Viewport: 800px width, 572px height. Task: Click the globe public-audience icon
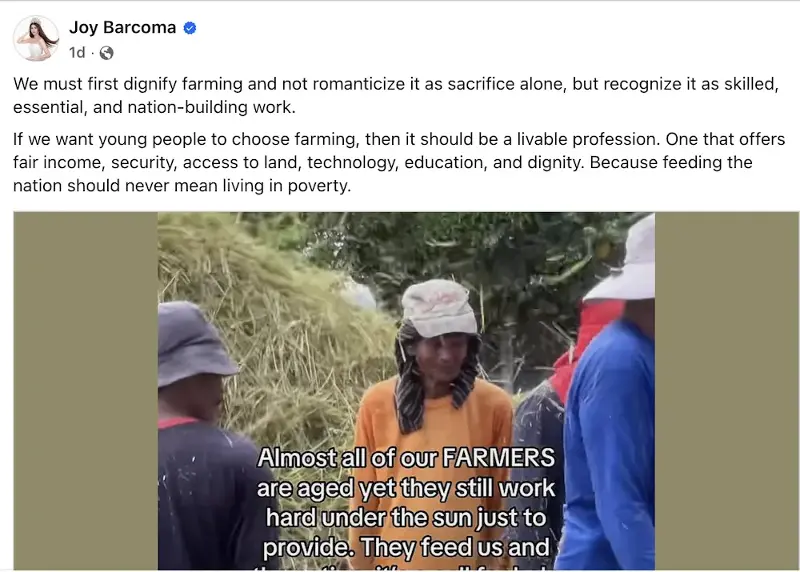[x=106, y=53]
